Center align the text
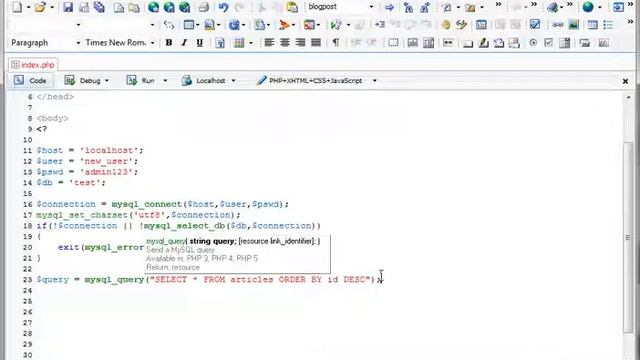 pos(284,42)
